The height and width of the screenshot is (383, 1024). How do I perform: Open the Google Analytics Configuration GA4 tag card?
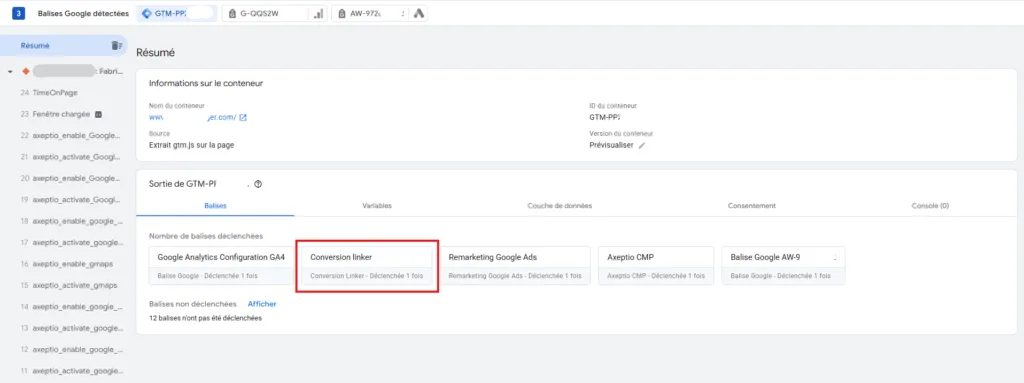pos(221,265)
